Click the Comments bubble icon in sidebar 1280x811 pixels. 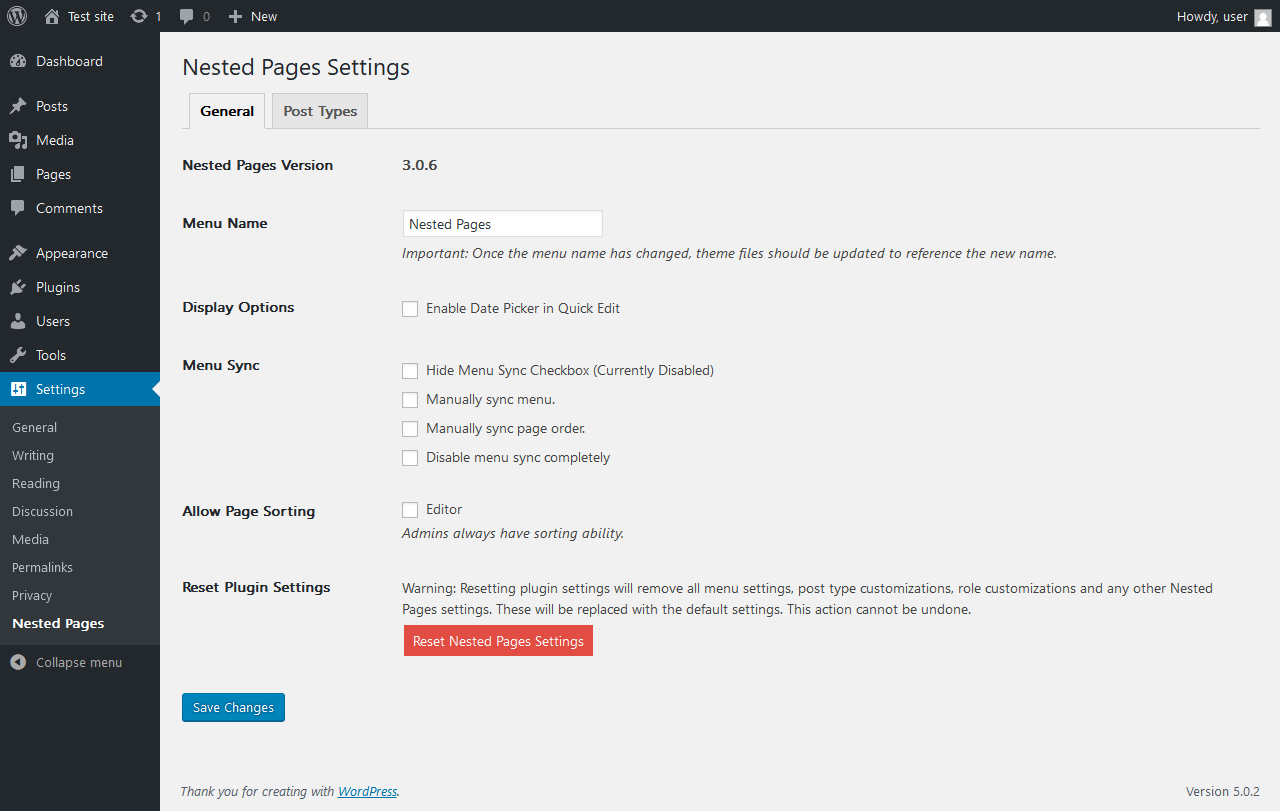tap(18, 208)
